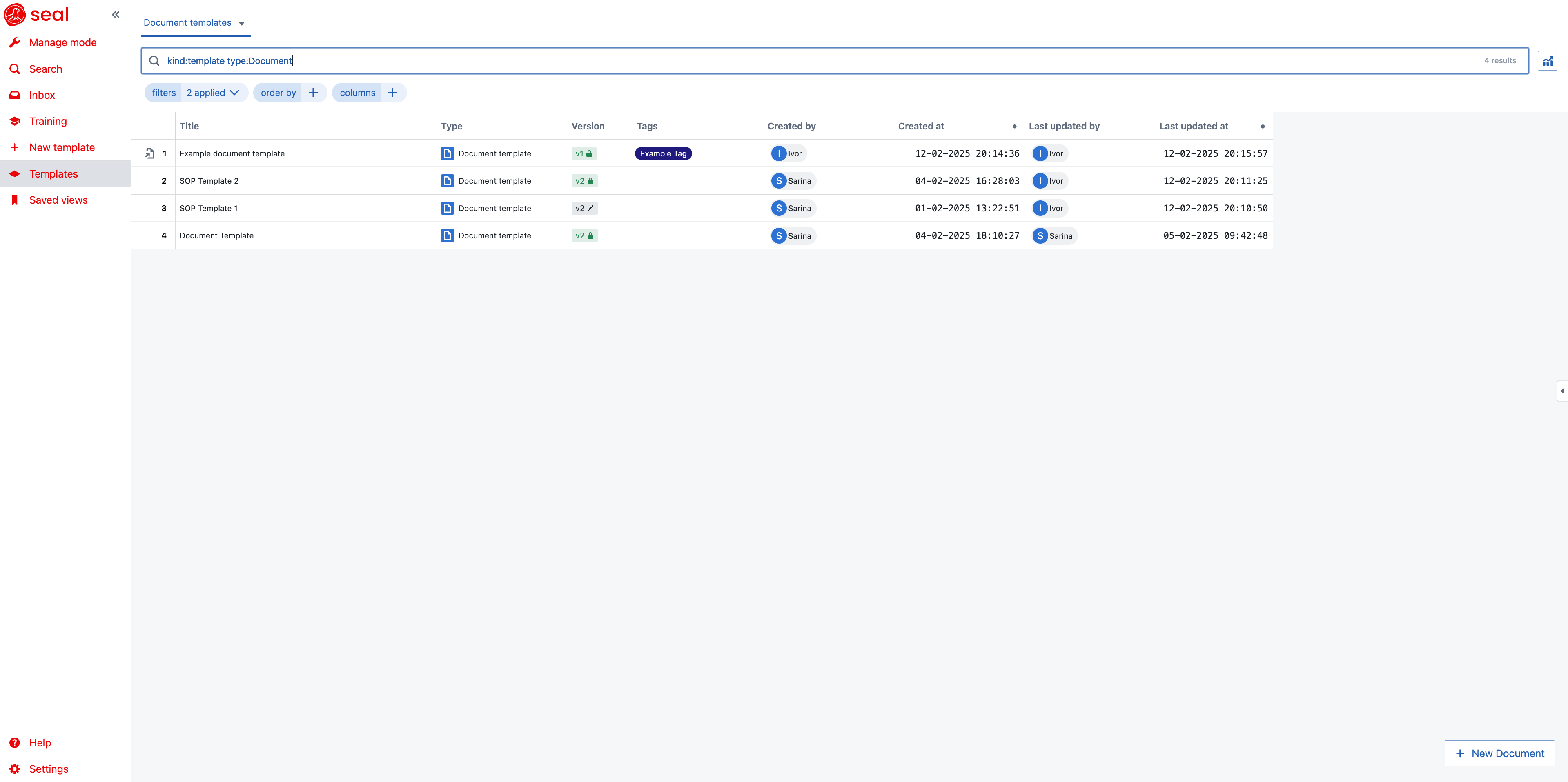Open SOP Template 2 row
Viewport: 1568px width, 782px height.
(209, 181)
